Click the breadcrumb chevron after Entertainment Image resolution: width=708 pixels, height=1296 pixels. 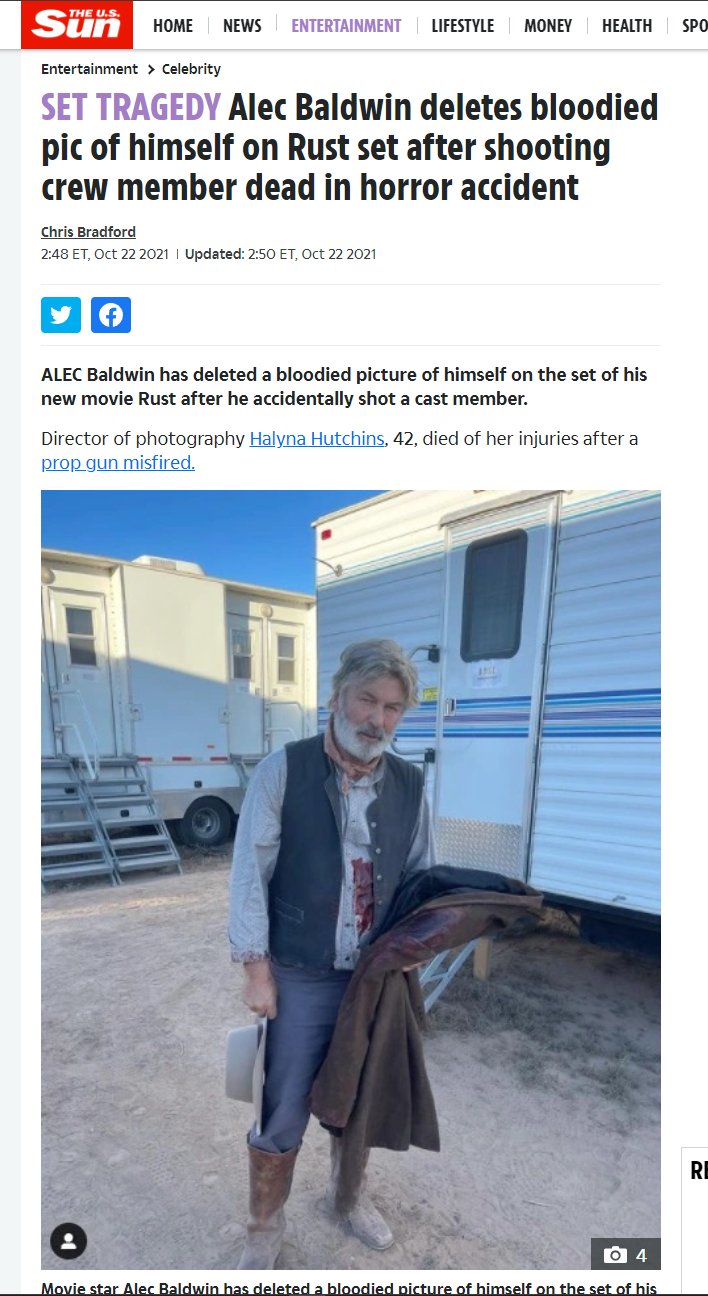(150, 69)
